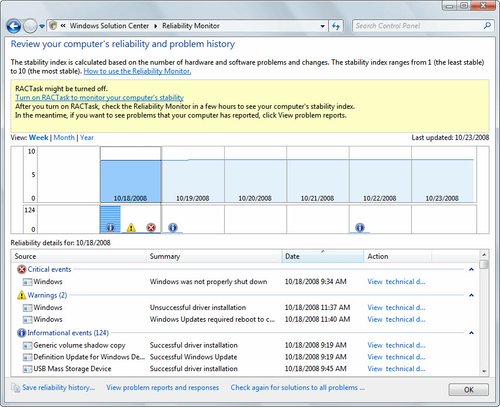View technical details for Definition Update row

(396, 357)
